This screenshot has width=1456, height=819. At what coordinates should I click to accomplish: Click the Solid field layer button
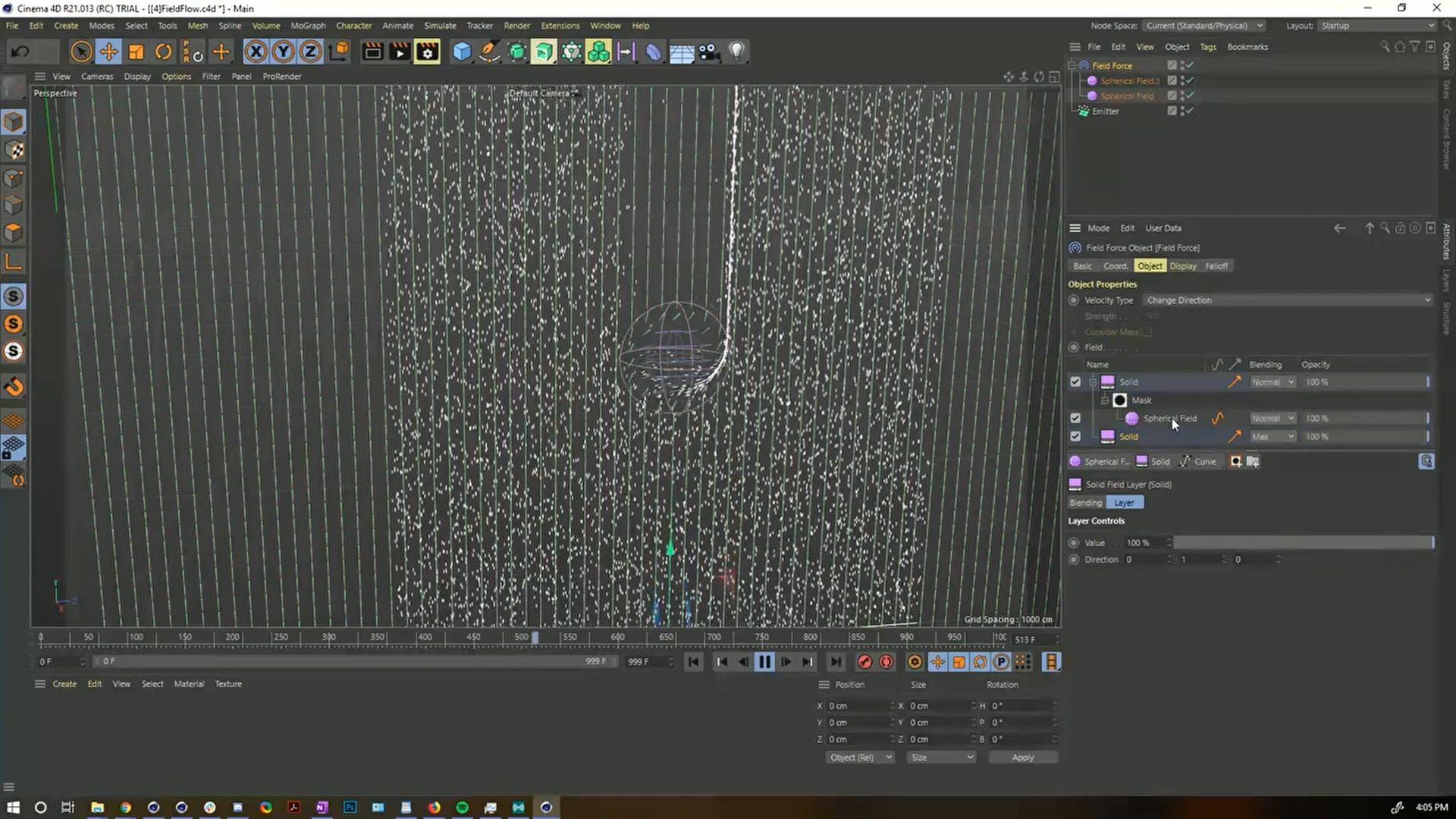tap(1153, 461)
